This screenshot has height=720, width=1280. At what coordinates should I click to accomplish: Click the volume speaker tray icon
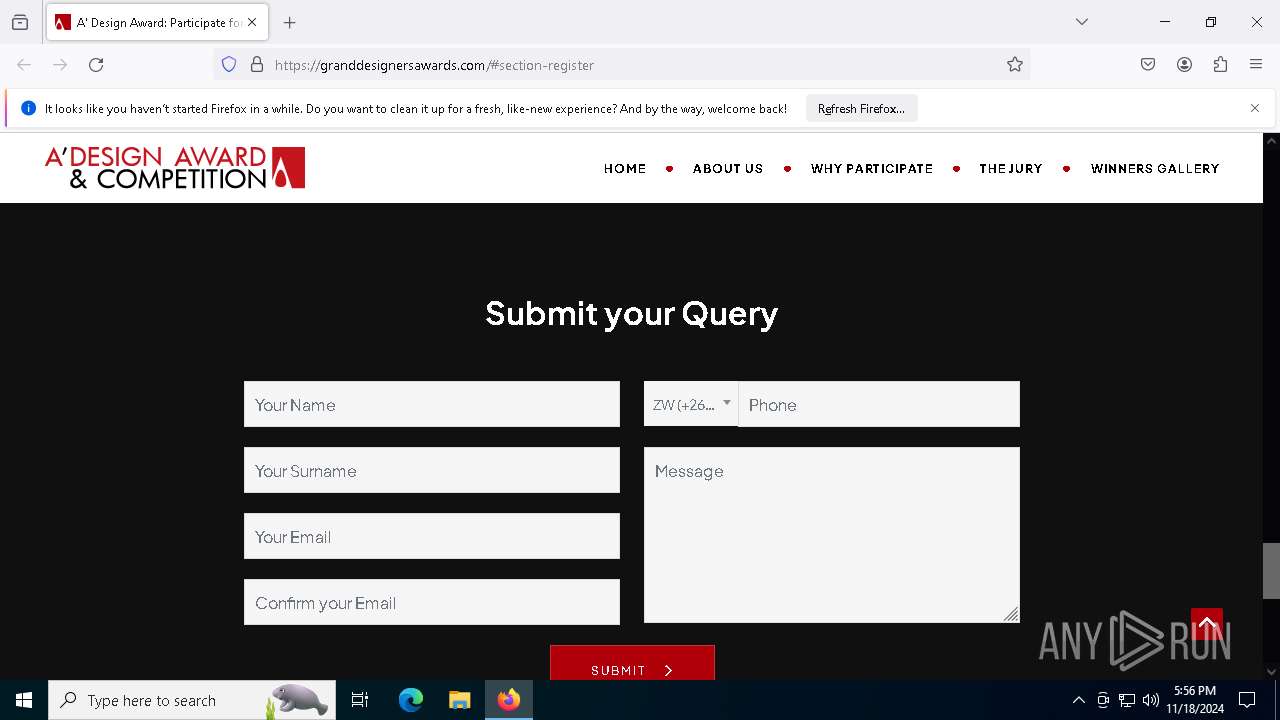coord(1151,700)
